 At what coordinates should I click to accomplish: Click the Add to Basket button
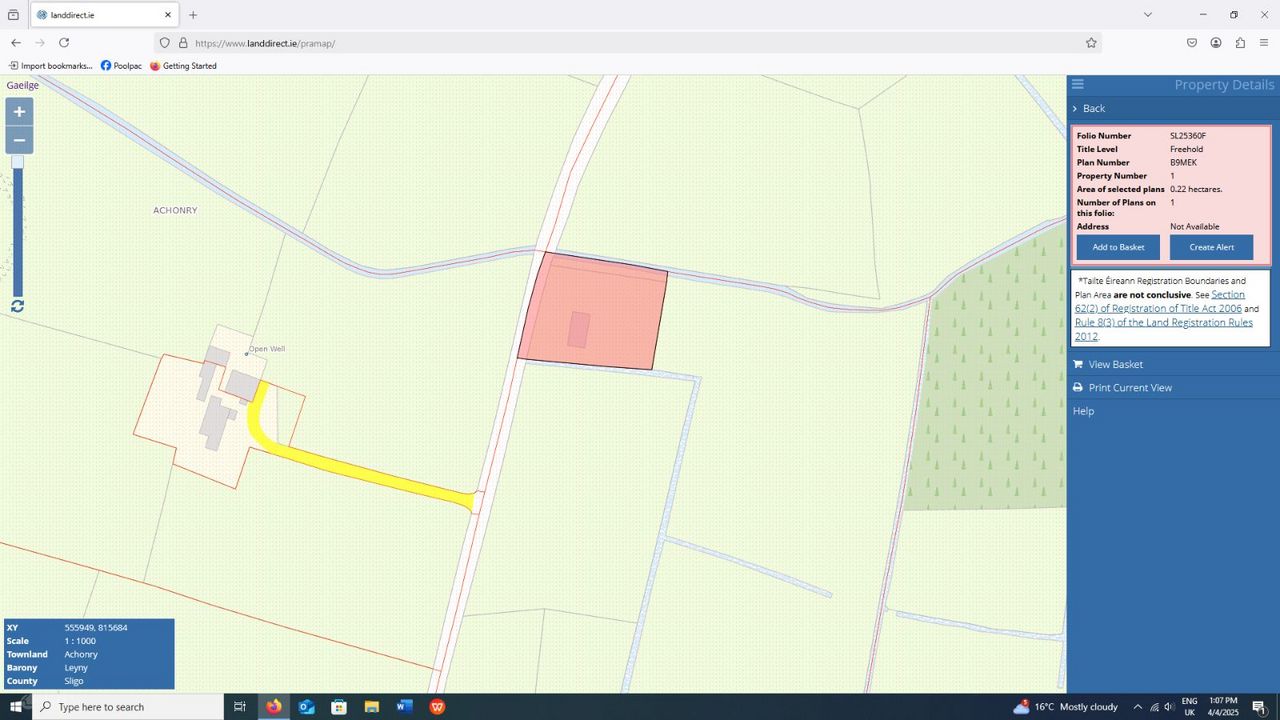(1118, 247)
